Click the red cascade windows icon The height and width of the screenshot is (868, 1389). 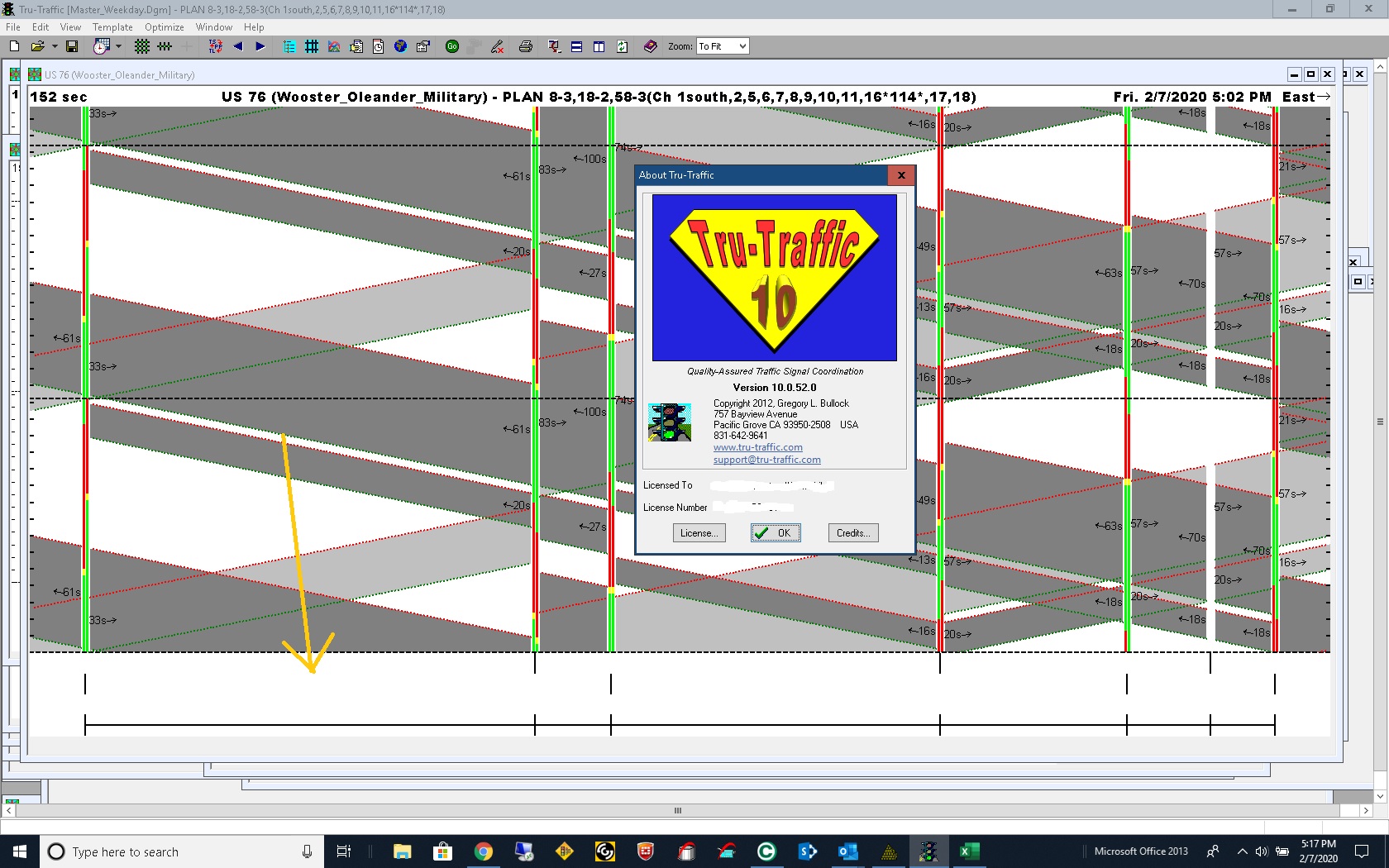coord(554,46)
